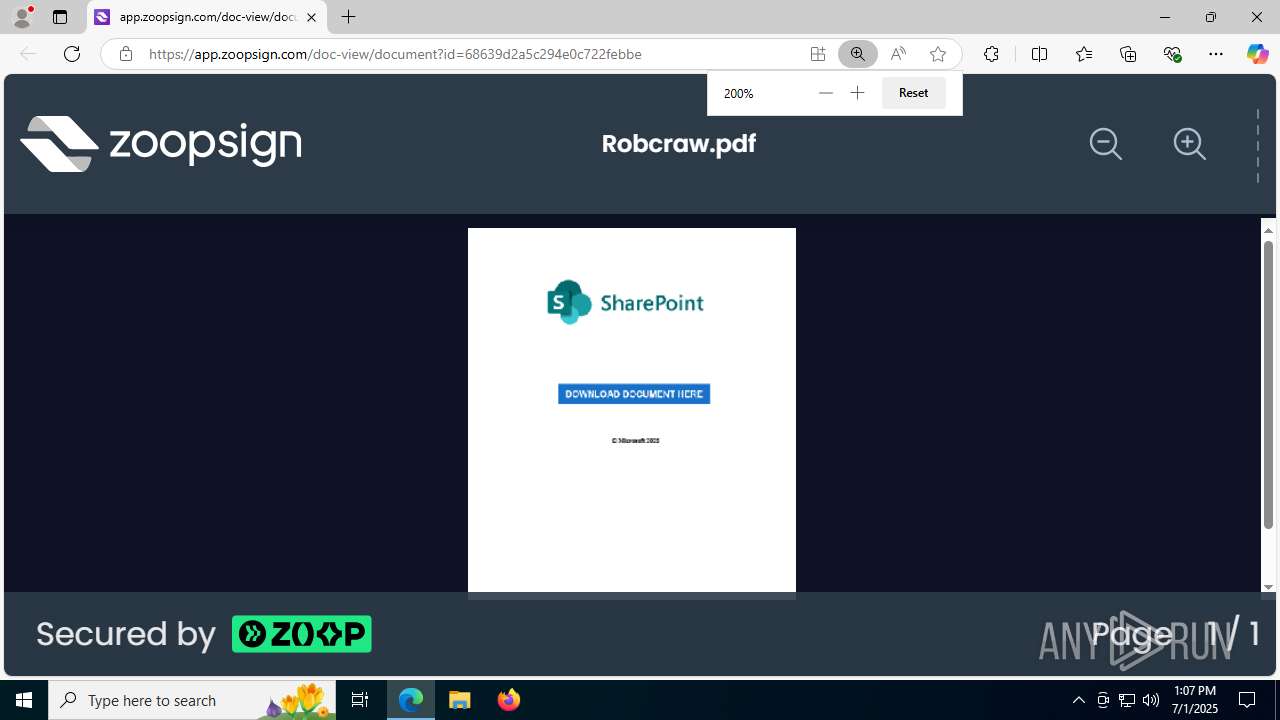1280x720 pixels.
Task: Open the Windows Start menu
Action: (24, 700)
